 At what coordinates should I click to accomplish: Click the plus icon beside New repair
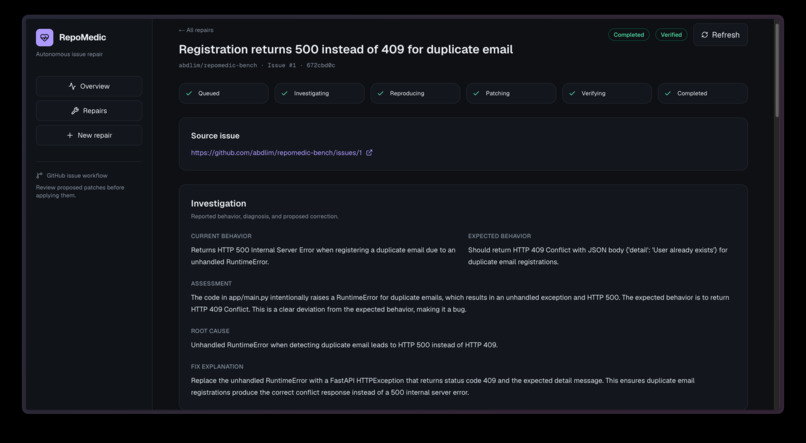pyautogui.click(x=70, y=135)
